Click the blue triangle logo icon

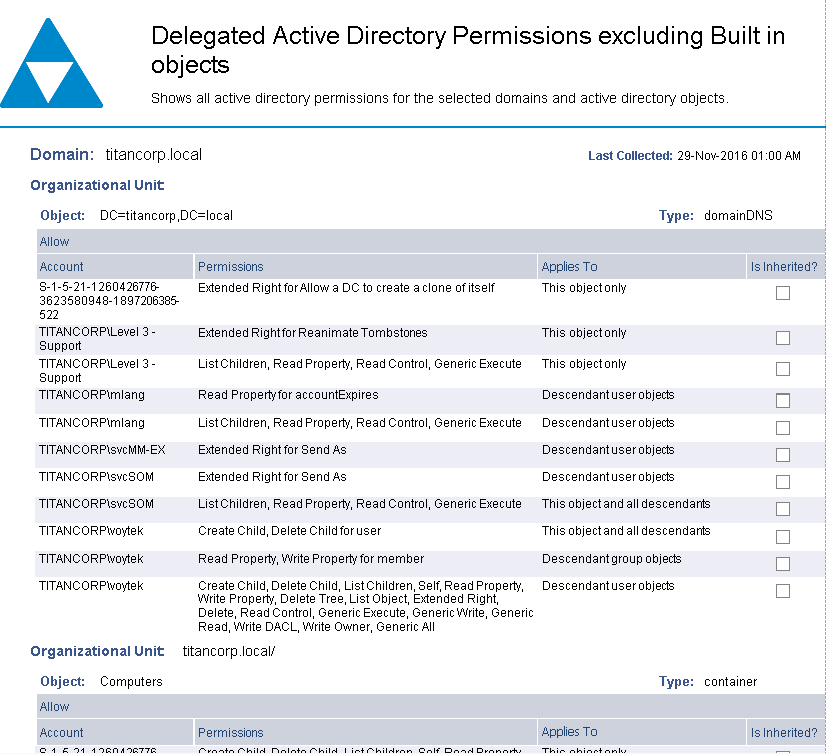click(51, 64)
